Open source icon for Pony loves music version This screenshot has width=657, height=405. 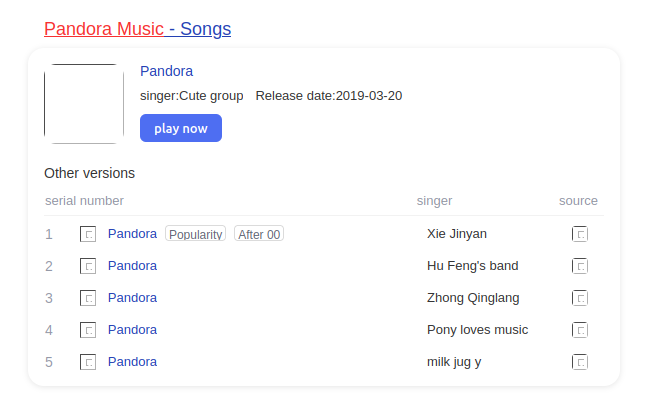click(x=580, y=330)
